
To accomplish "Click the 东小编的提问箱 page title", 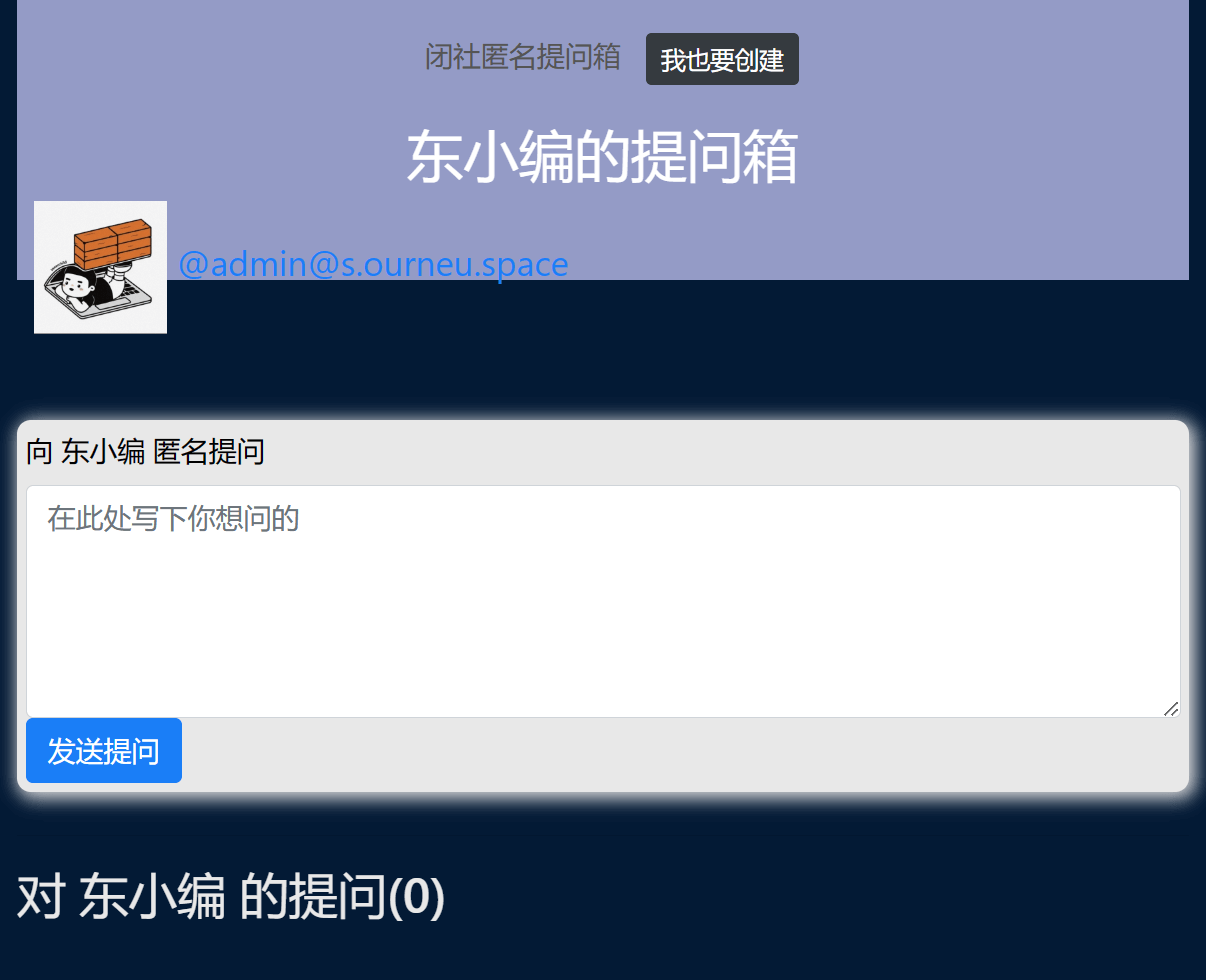I will tap(602, 157).
